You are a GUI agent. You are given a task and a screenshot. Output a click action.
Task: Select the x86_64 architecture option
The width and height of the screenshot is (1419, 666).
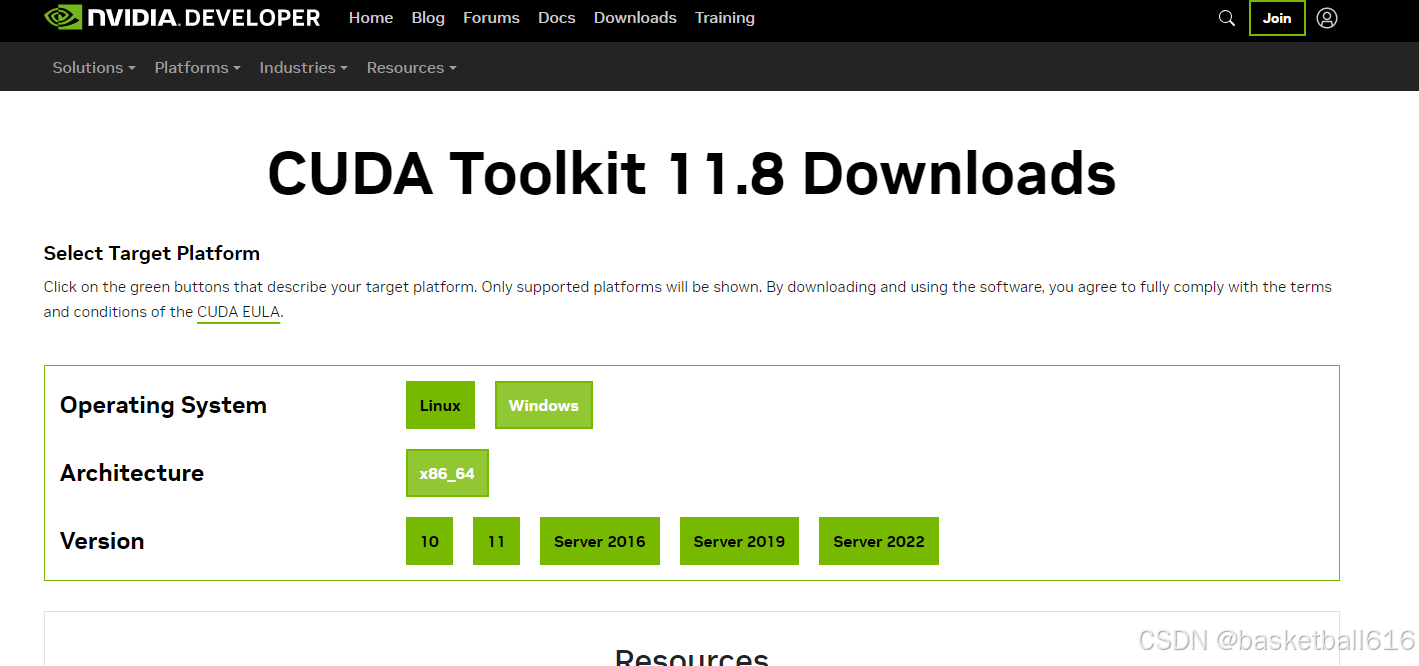click(447, 473)
